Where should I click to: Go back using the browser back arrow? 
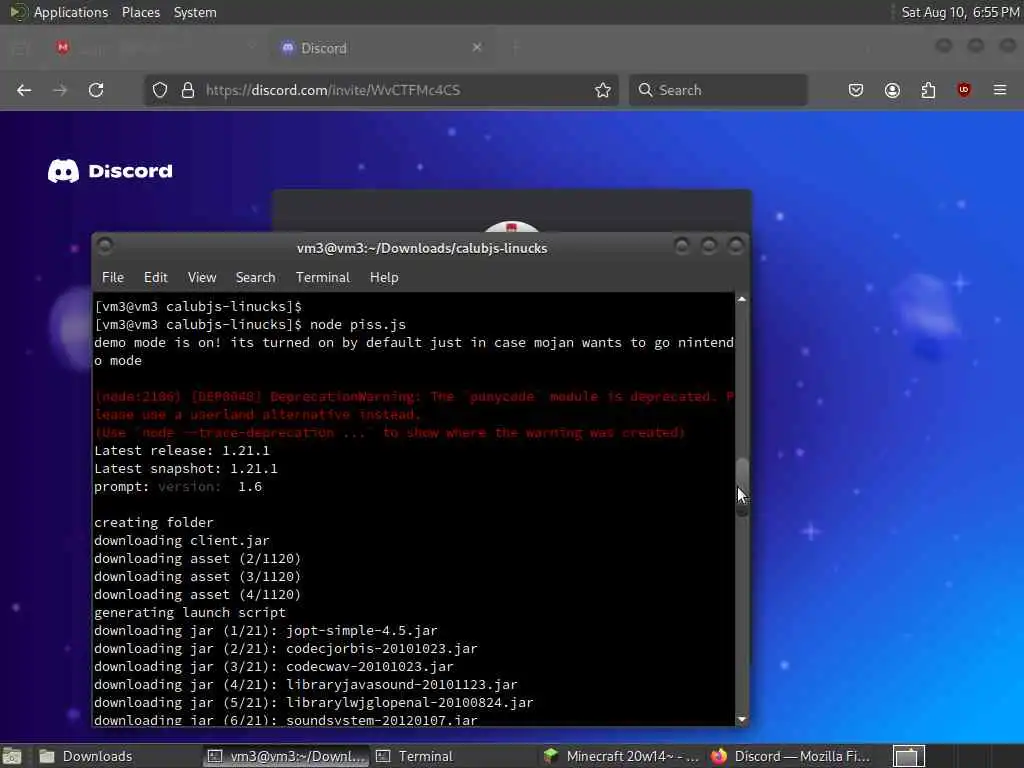click(24, 90)
